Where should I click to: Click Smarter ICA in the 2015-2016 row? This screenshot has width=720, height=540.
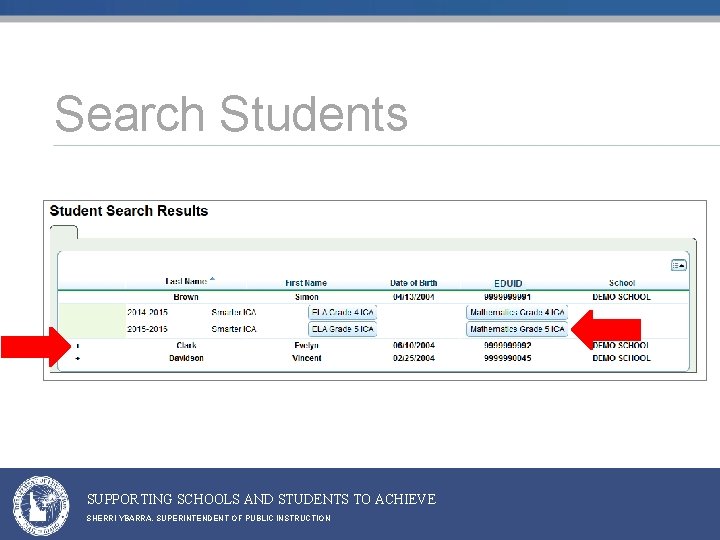click(x=234, y=329)
